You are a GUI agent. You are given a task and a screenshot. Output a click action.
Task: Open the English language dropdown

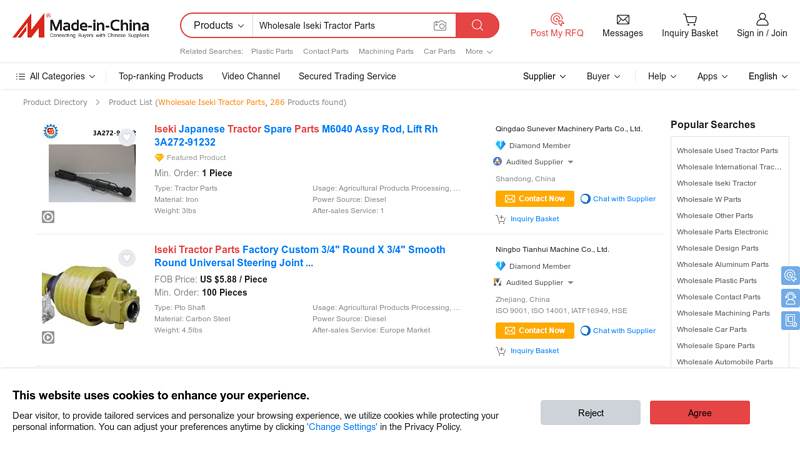coord(768,76)
